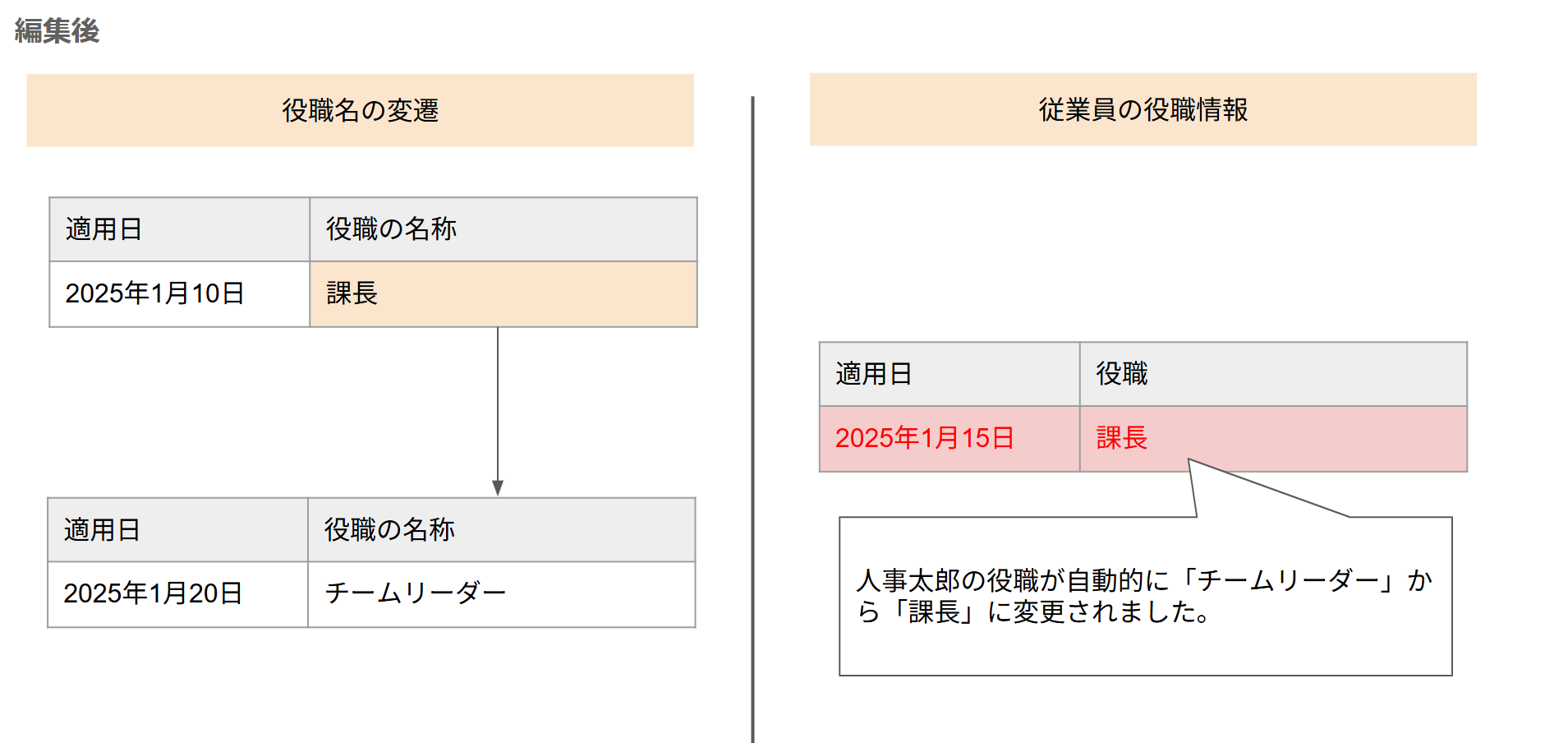
Task: Click the orange 課長 cell
Action: point(504,294)
